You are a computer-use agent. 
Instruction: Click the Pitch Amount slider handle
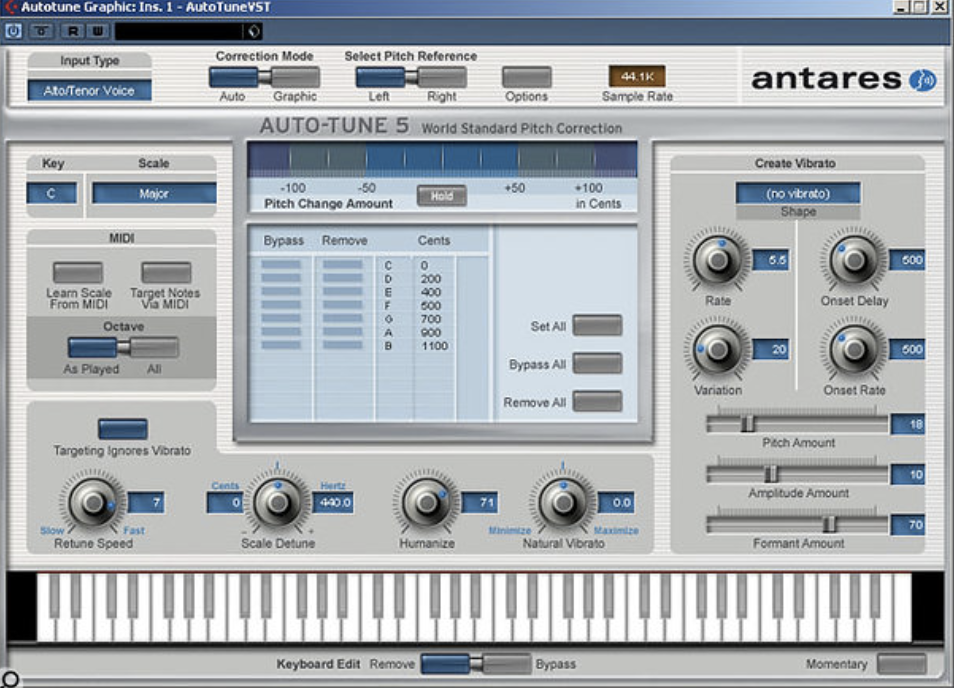tap(747, 423)
